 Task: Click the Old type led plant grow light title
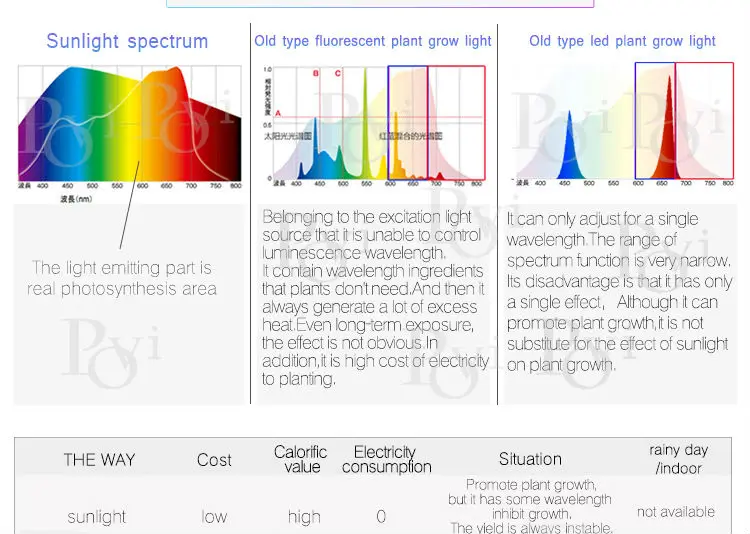click(622, 41)
